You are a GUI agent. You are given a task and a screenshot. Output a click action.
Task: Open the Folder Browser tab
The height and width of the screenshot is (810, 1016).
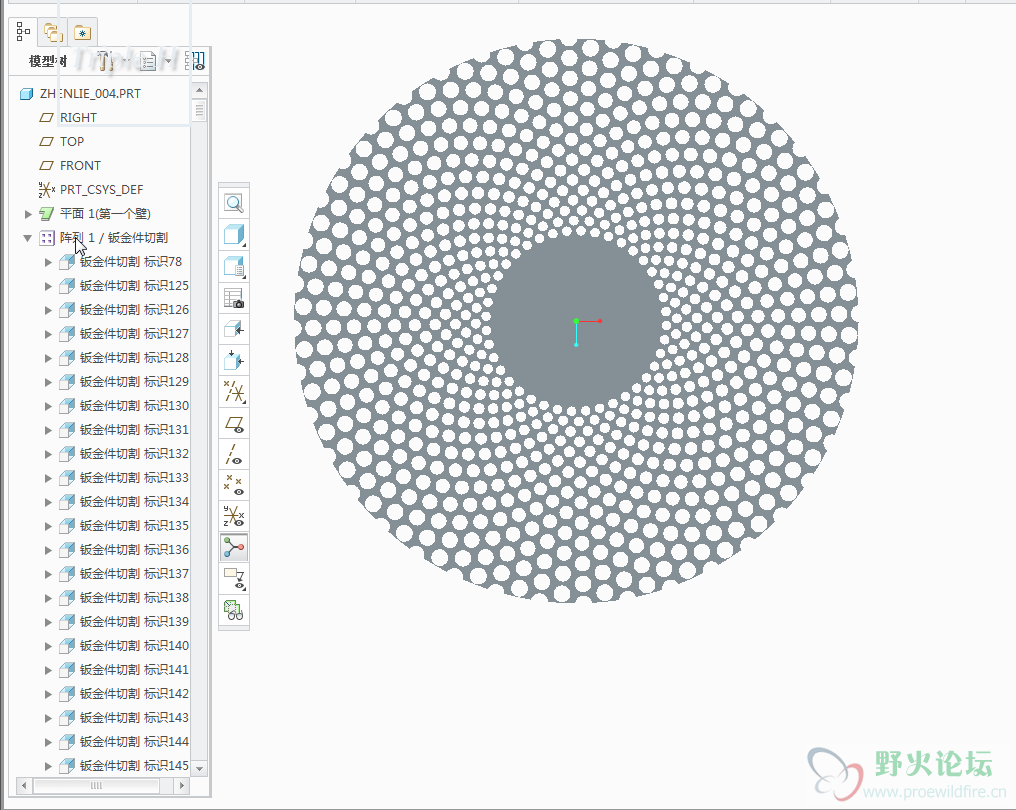[52, 32]
